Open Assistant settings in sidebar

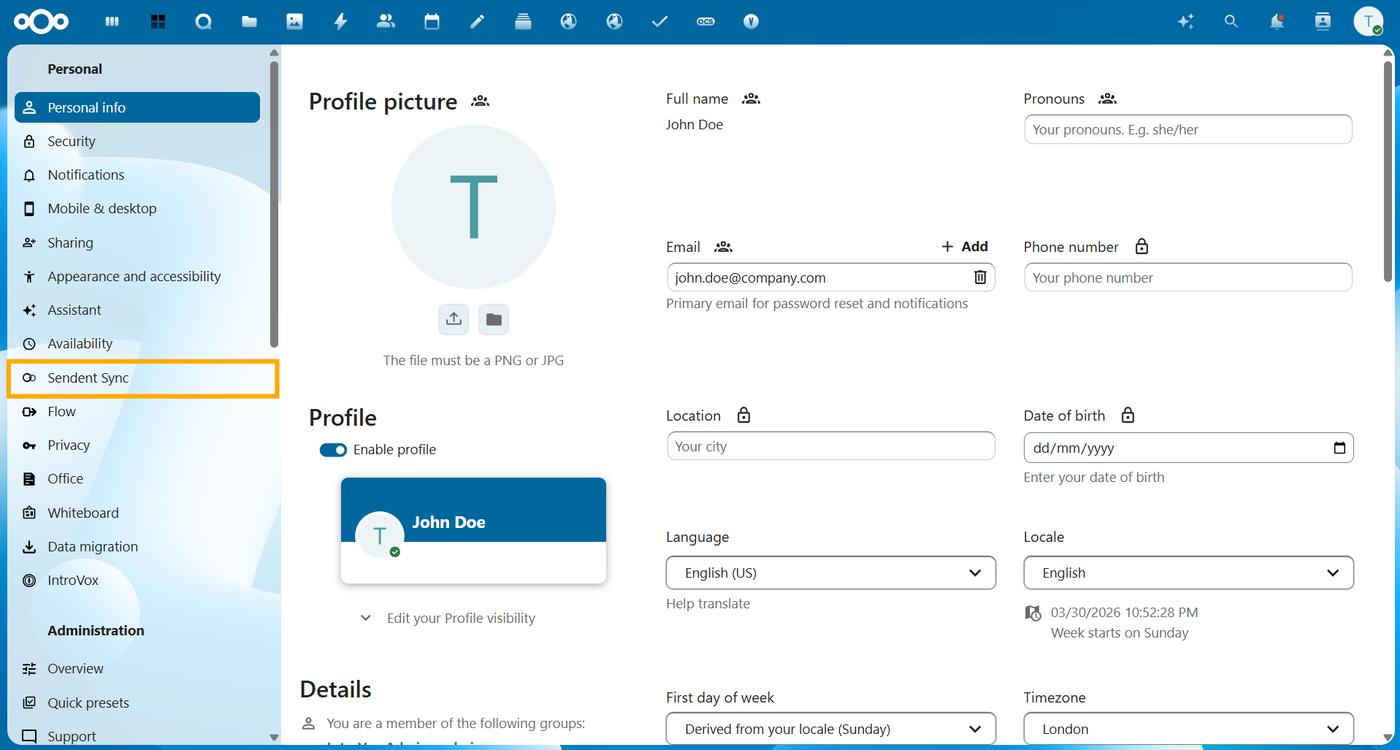[137, 310]
